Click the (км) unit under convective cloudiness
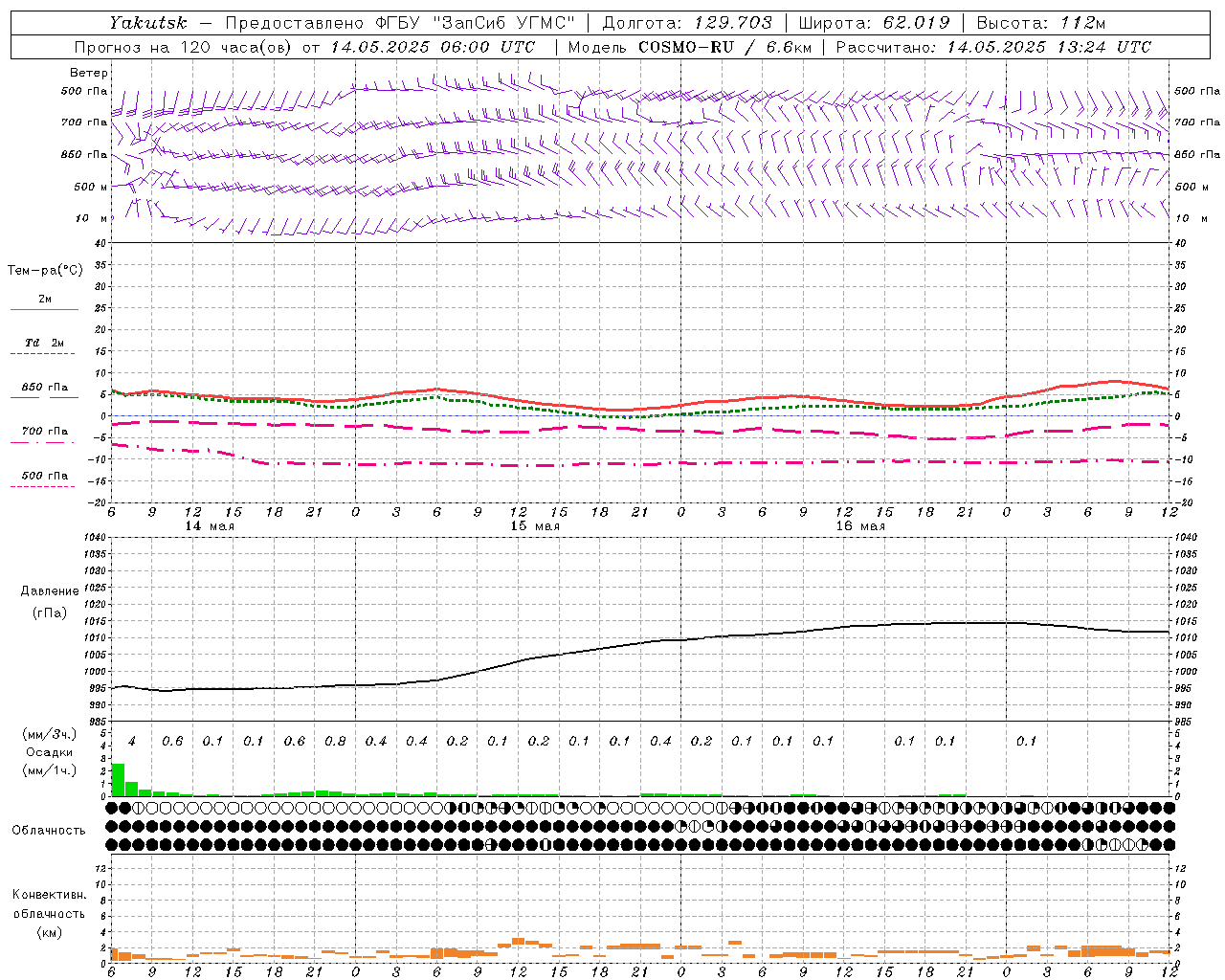The width and height of the screenshot is (1225, 980). tap(49, 932)
